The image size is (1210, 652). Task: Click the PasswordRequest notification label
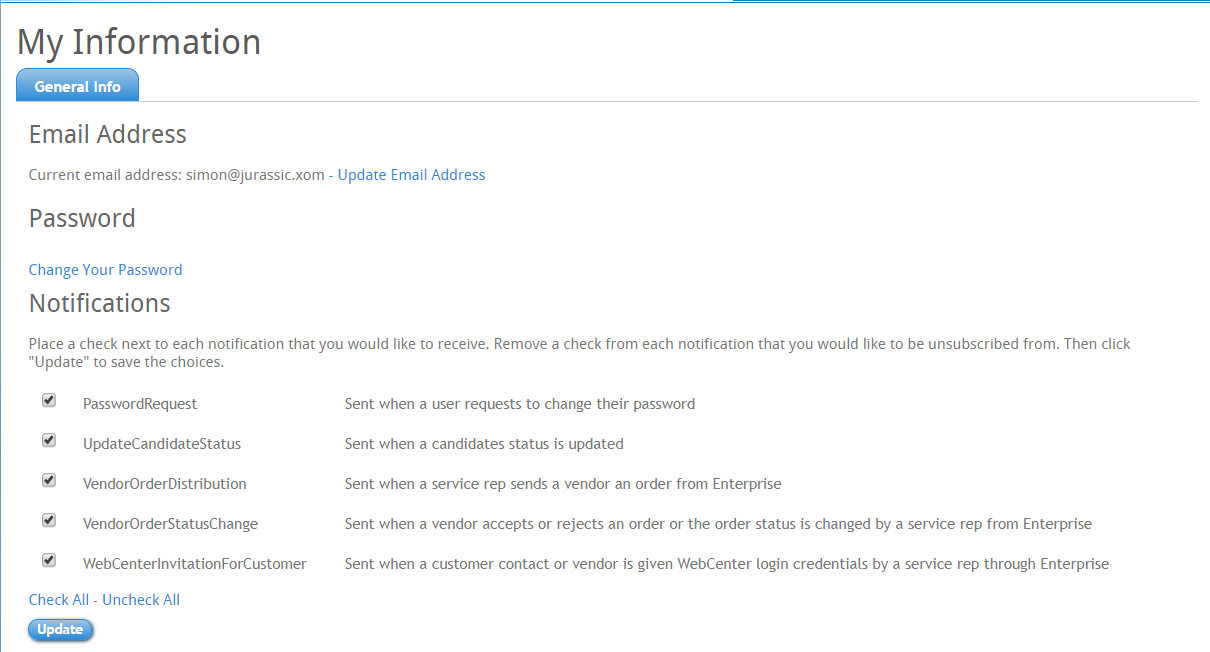140,404
